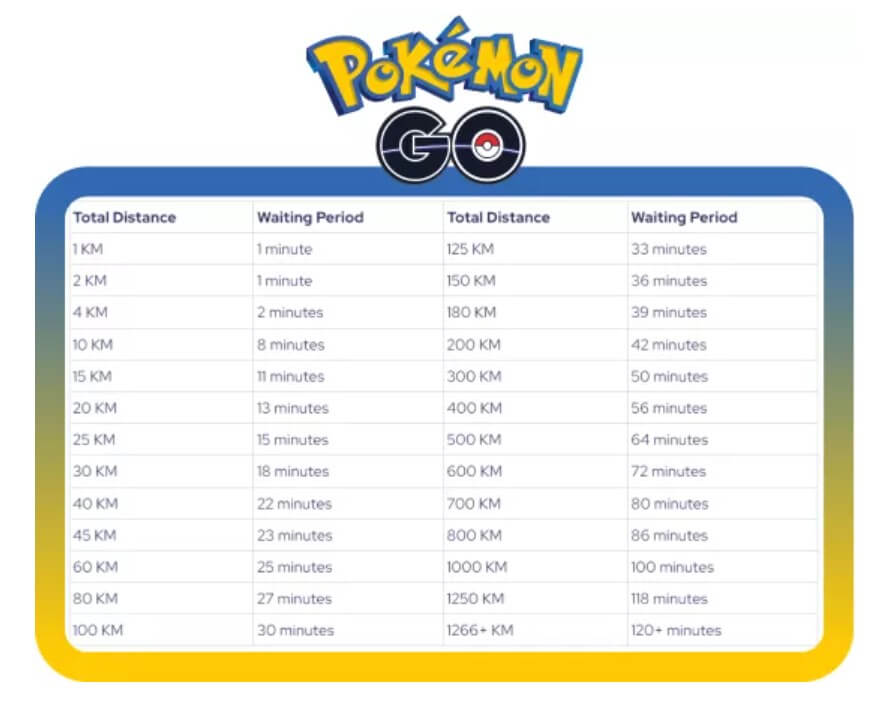Click the 64 minutes waiting cell
Image resolution: width=884 pixels, height=707 pixels.
(x=668, y=440)
